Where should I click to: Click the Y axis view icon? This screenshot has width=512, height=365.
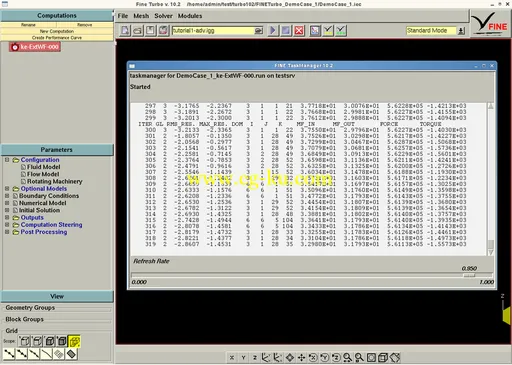pos(243,358)
